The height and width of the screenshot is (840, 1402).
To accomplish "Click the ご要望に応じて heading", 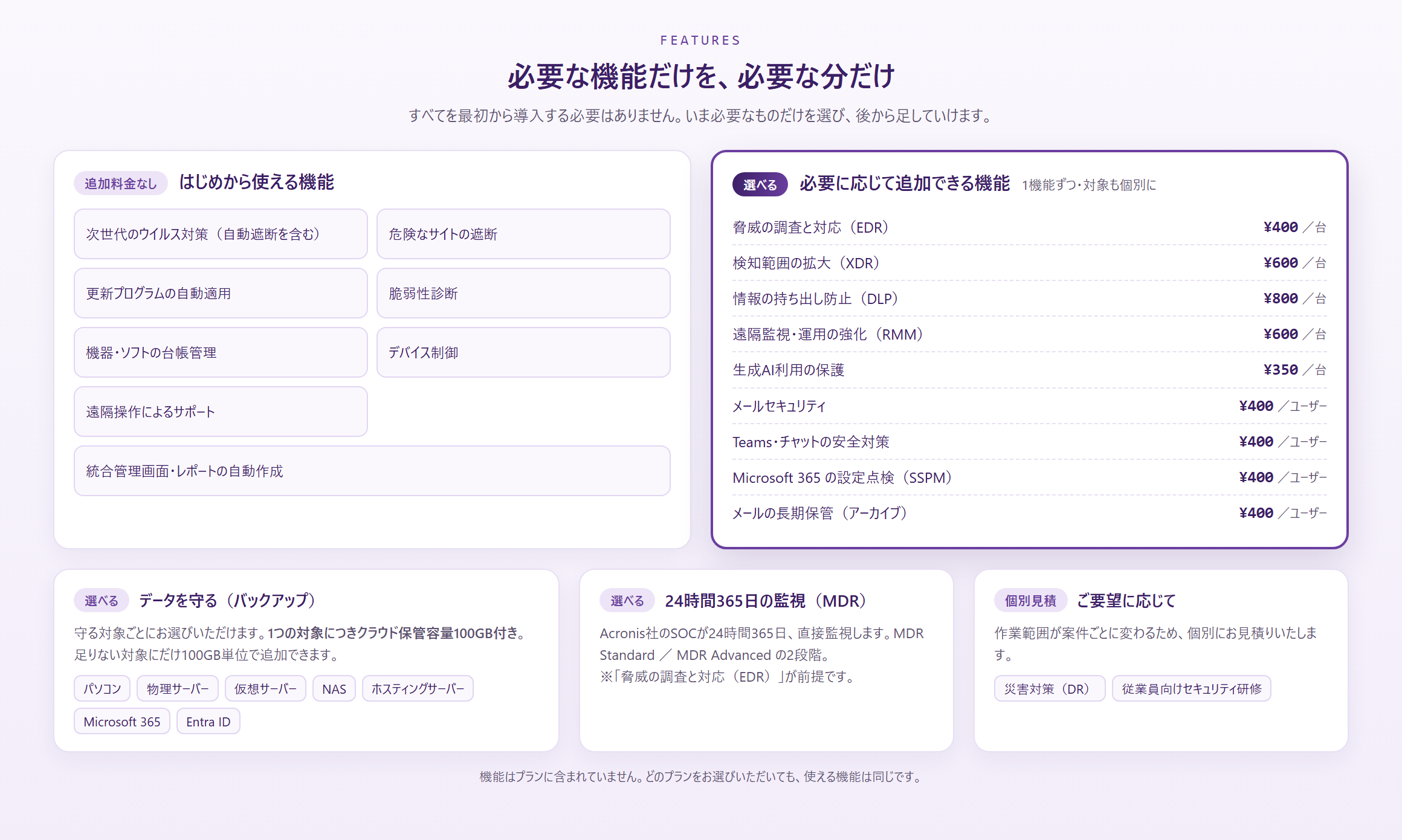I will tap(1126, 600).
